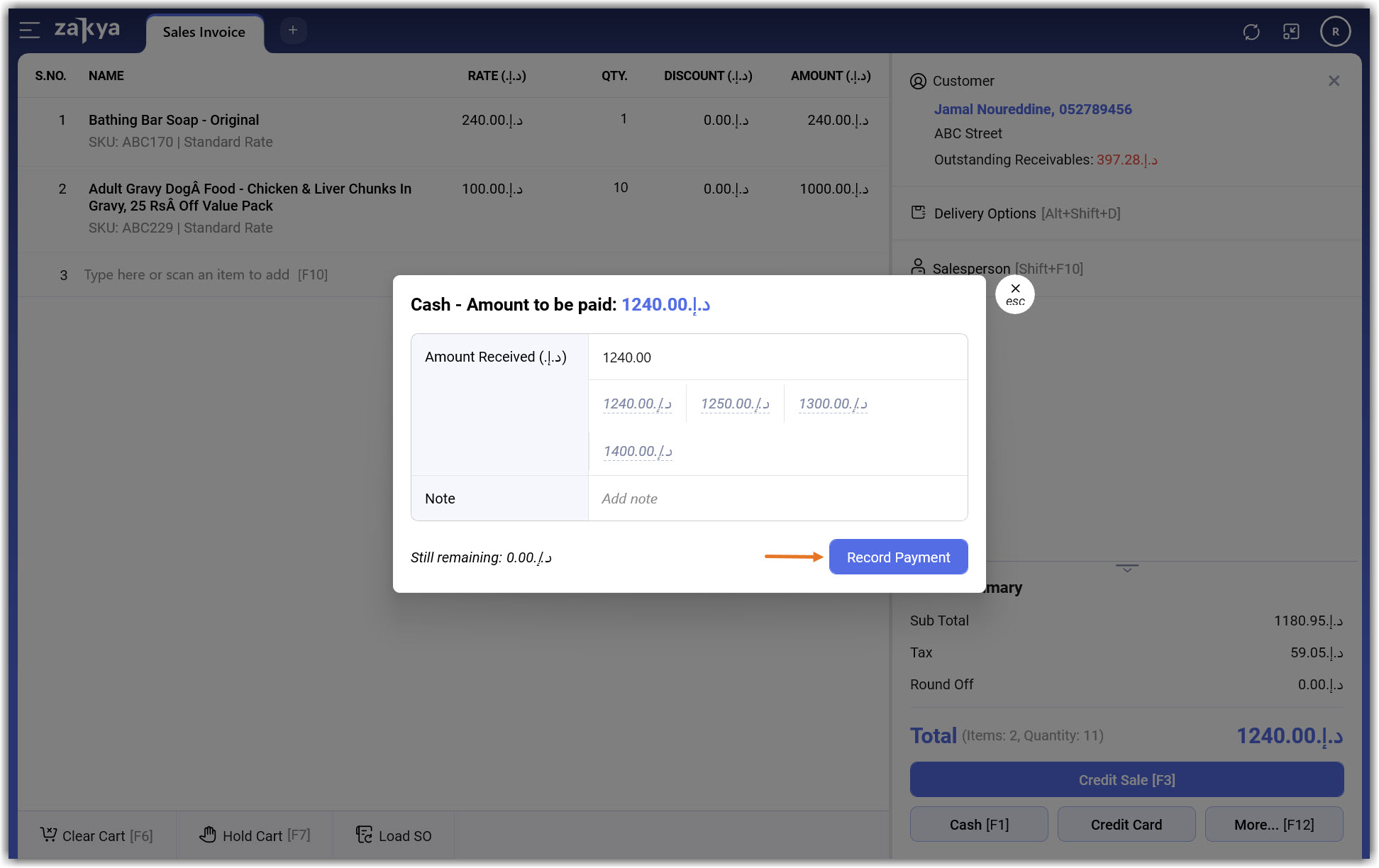1379x868 pixels.
Task: Open the hamburger navigation menu
Action: [29, 30]
